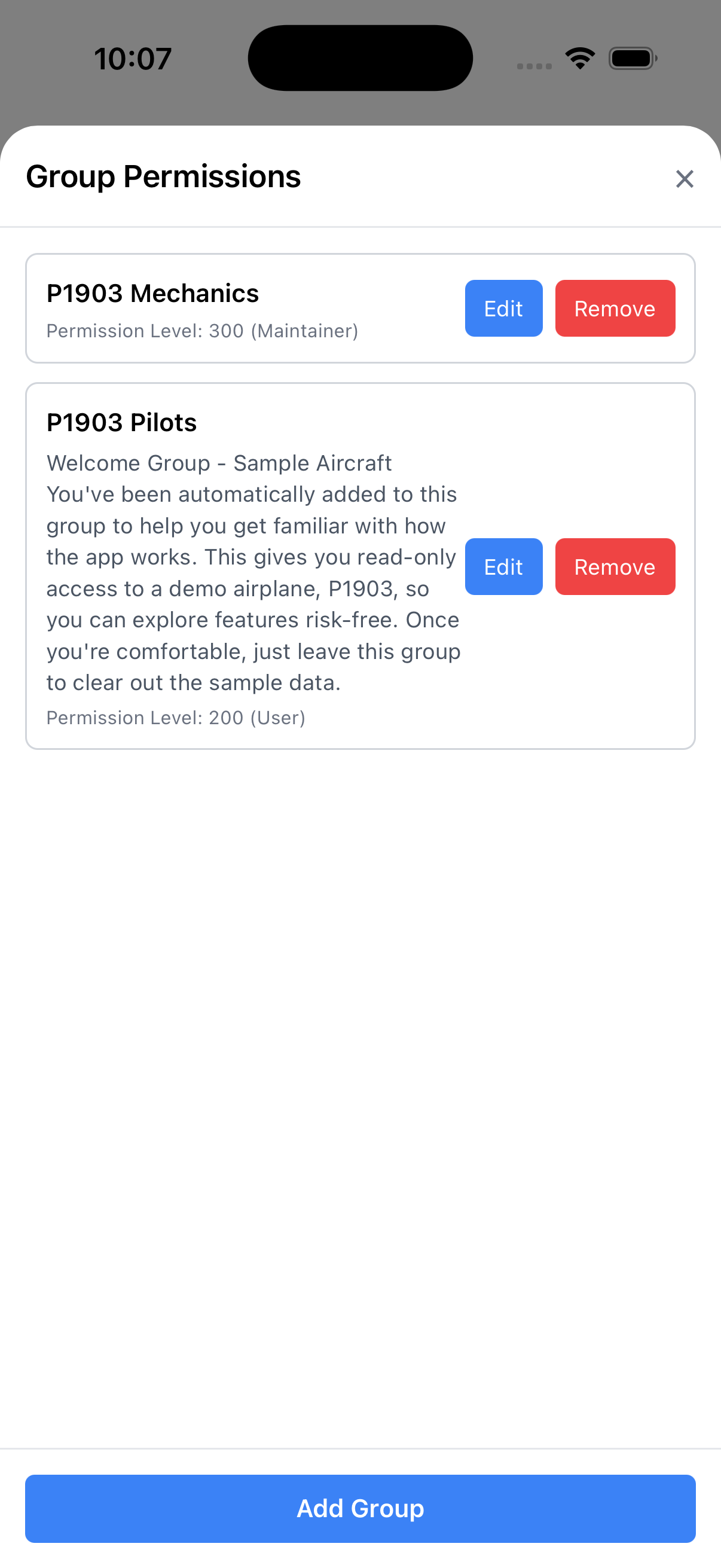
Task: Tap the Add Group button
Action: point(360,1508)
